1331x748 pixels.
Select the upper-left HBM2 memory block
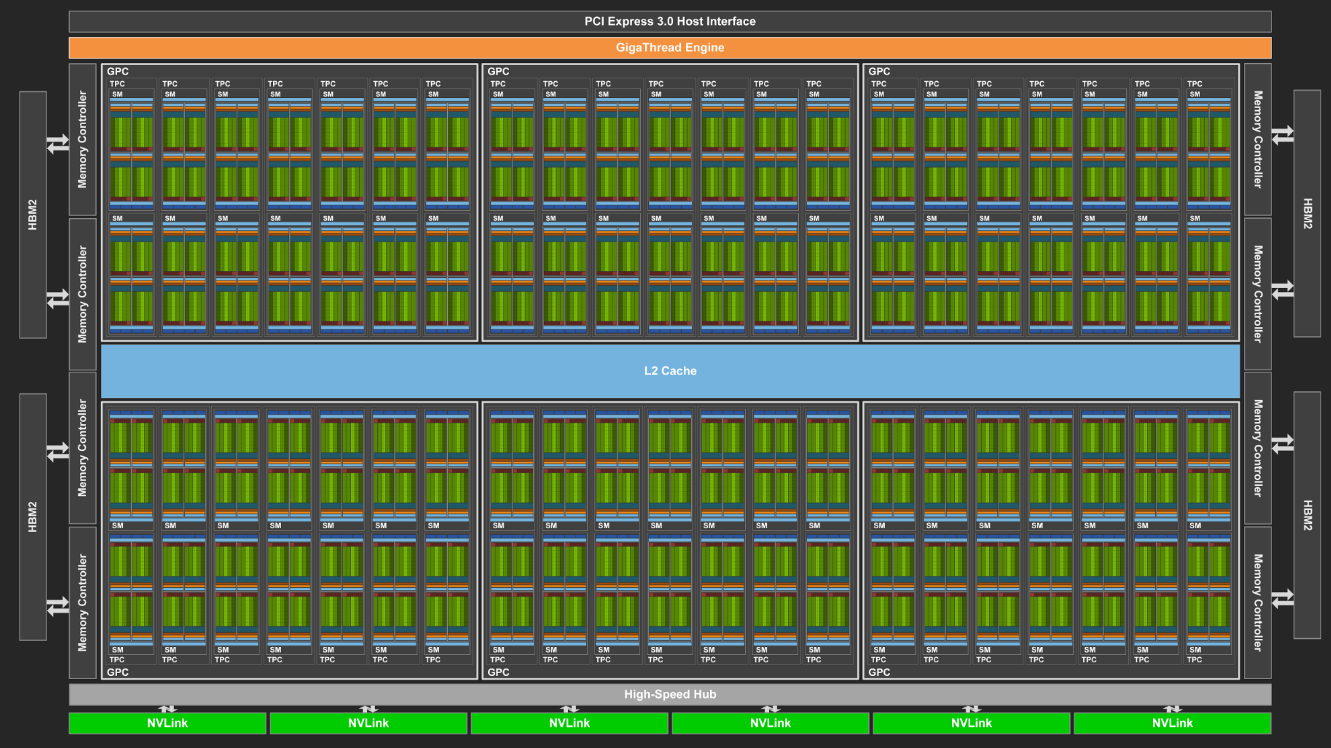(x=33, y=214)
